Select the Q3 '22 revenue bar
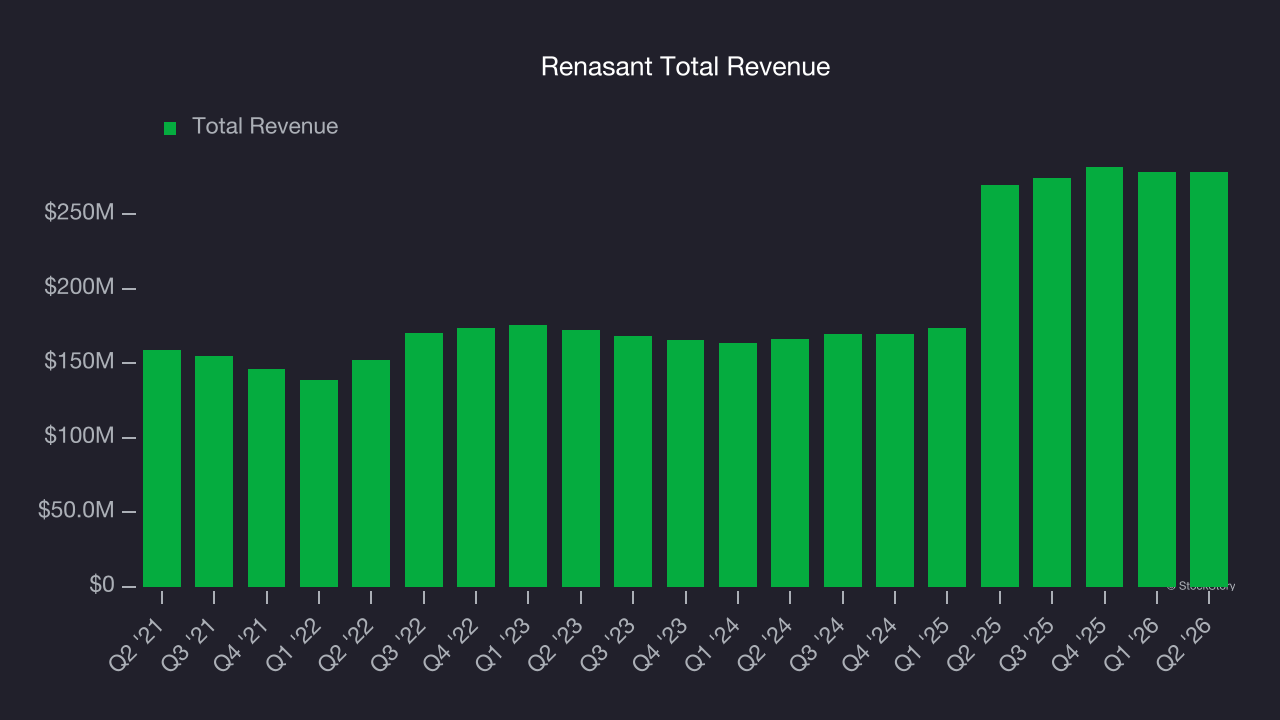Viewport: 1280px width, 720px height. pyautogui.click(x=424, y=460)
